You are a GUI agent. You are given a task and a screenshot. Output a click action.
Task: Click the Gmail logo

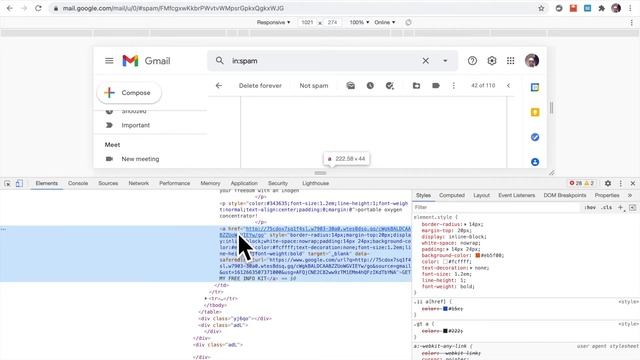(146, 61)
